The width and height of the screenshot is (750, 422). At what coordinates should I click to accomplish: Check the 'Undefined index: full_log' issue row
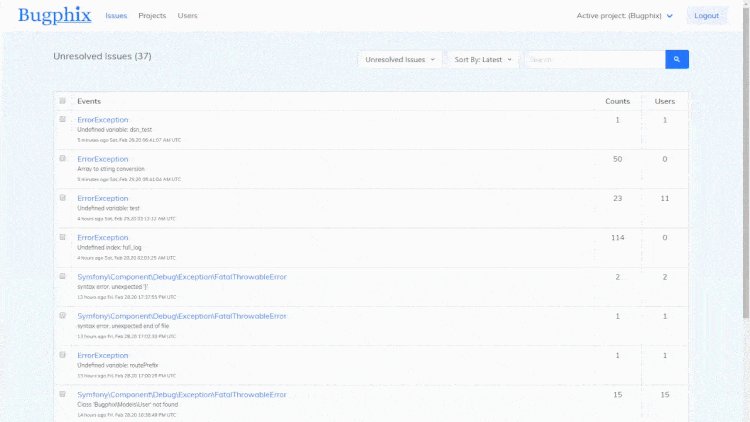tap(62, 237)
